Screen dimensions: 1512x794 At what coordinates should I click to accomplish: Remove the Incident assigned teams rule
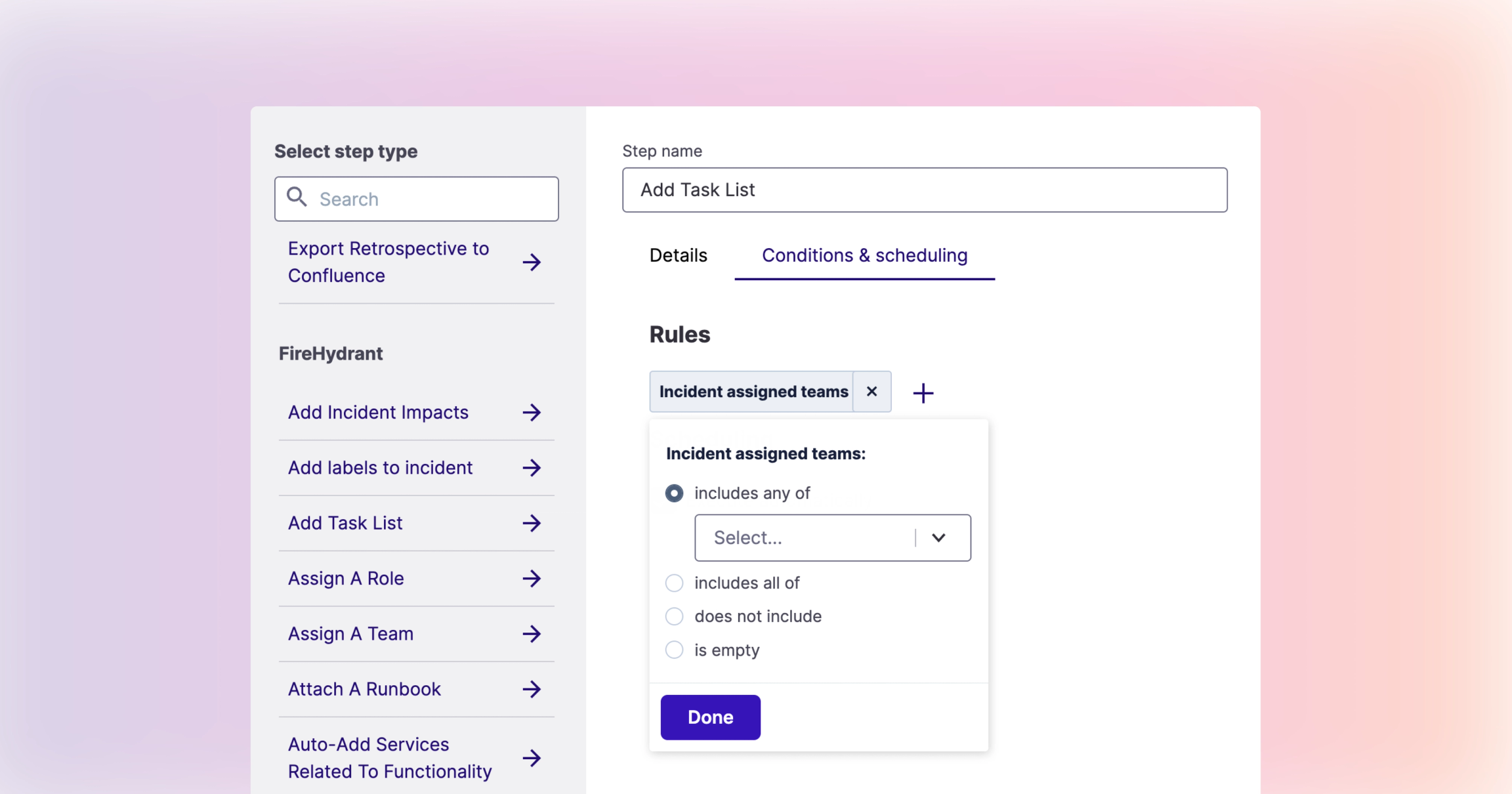[871, 392]
